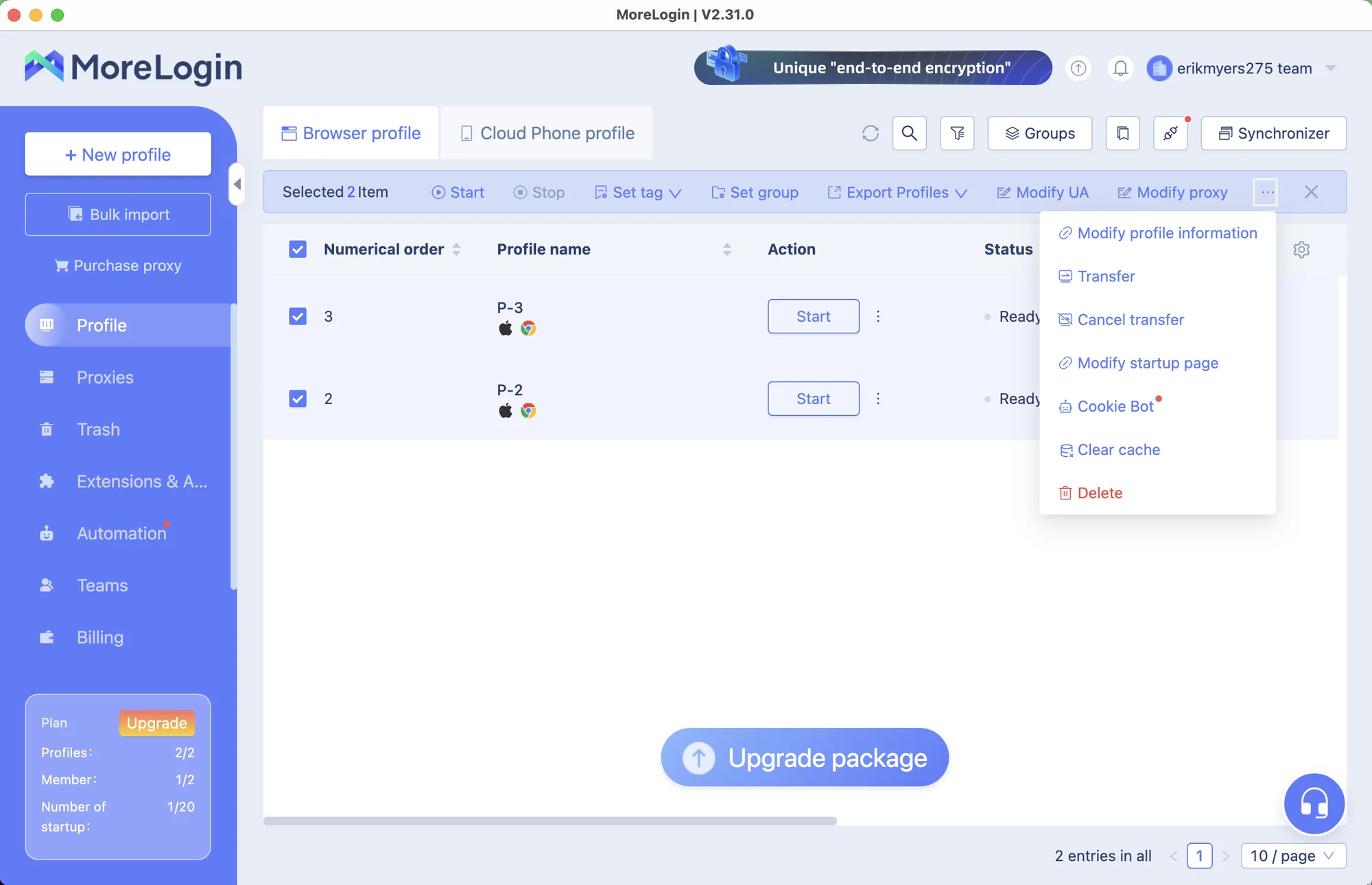Click the Chrome icon under P-3

click(528, 329)
